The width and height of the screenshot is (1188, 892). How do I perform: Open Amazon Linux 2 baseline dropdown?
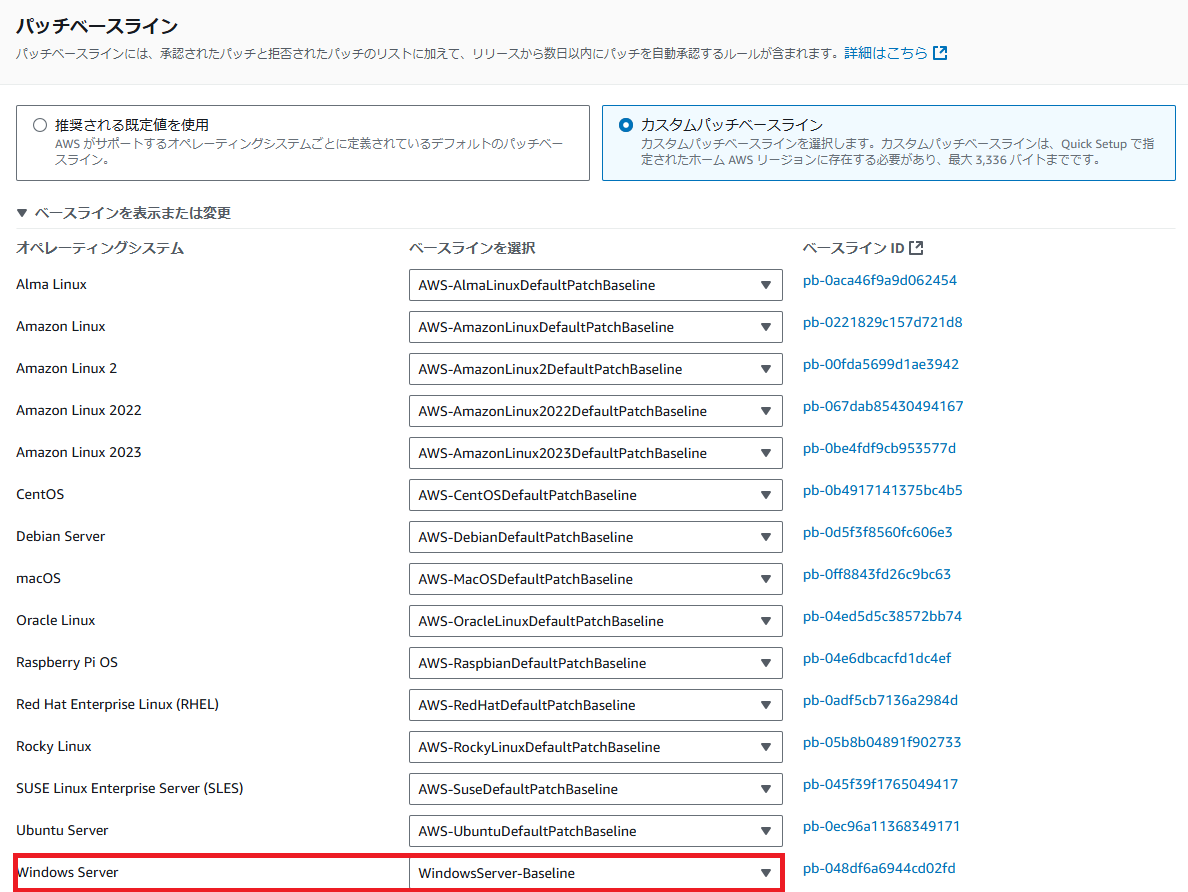(596, 369)
